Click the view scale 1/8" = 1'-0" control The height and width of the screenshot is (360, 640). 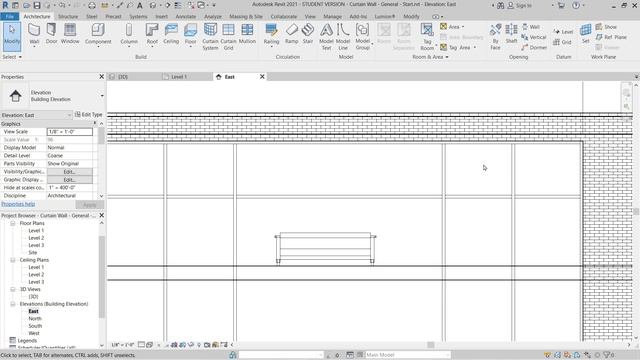pos(123,345)
